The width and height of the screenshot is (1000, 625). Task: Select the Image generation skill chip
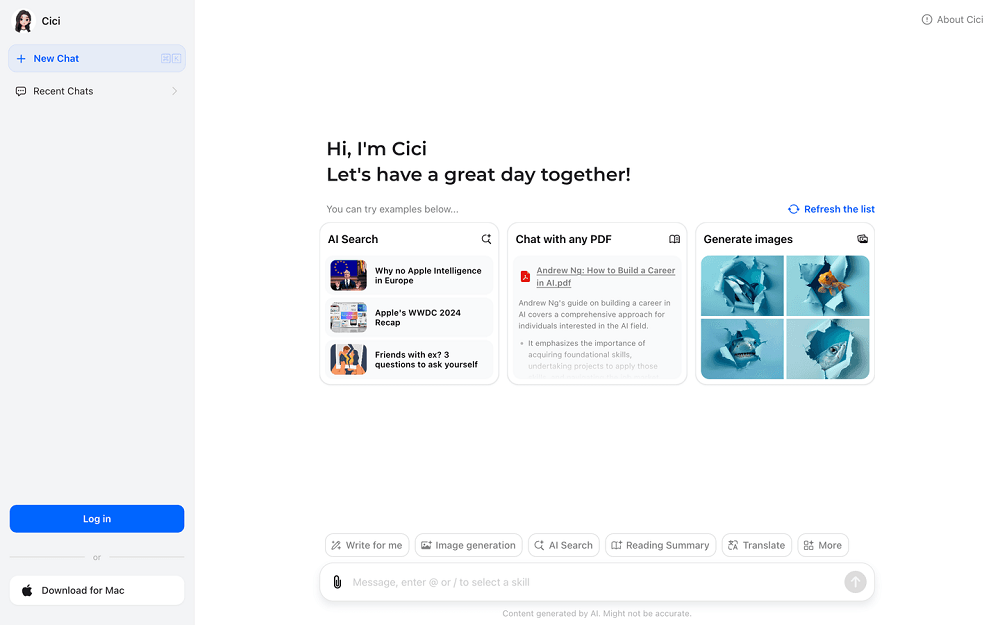coord(468,545)
